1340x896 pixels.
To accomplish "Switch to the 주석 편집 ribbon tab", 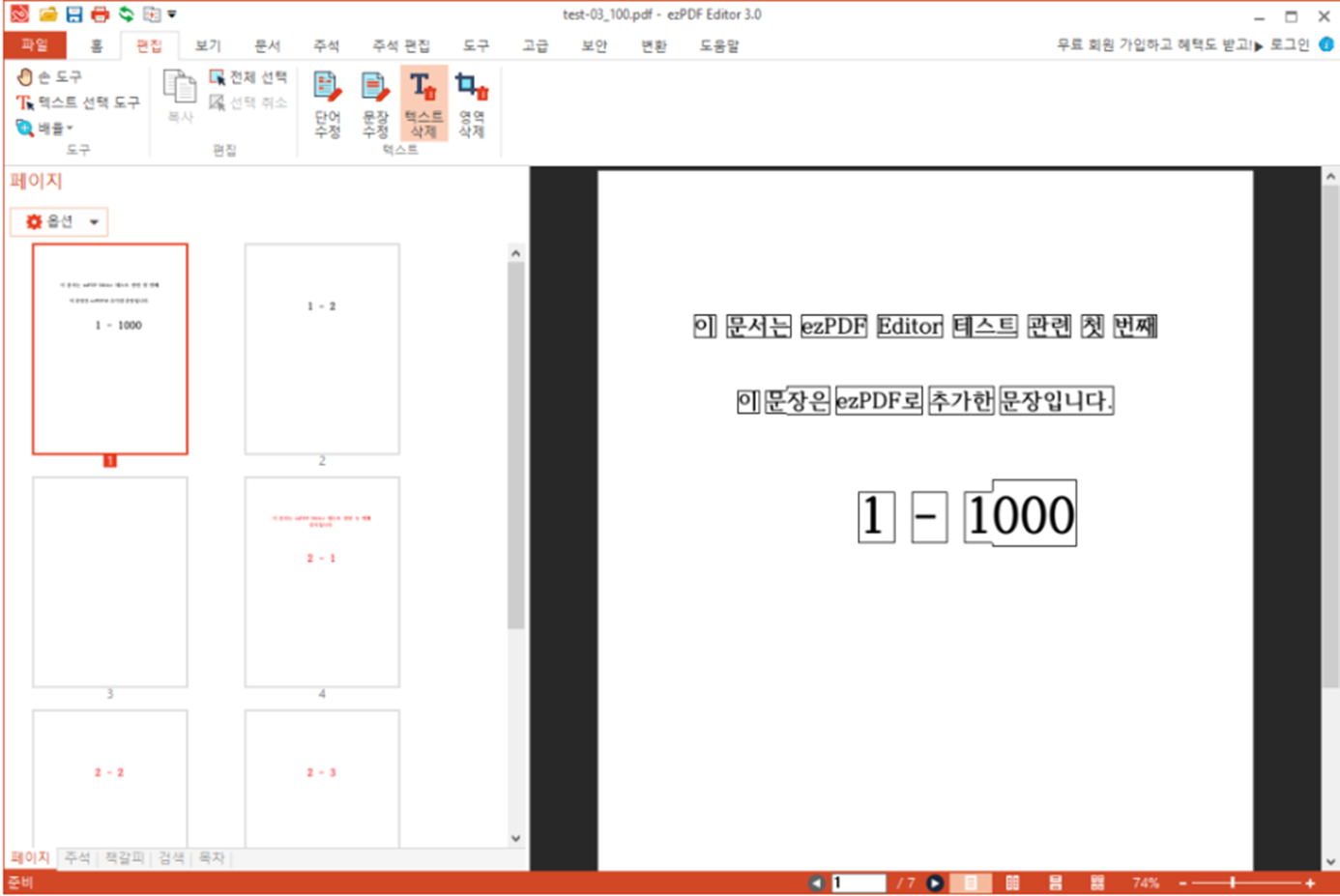I will [x=401, y=45].
